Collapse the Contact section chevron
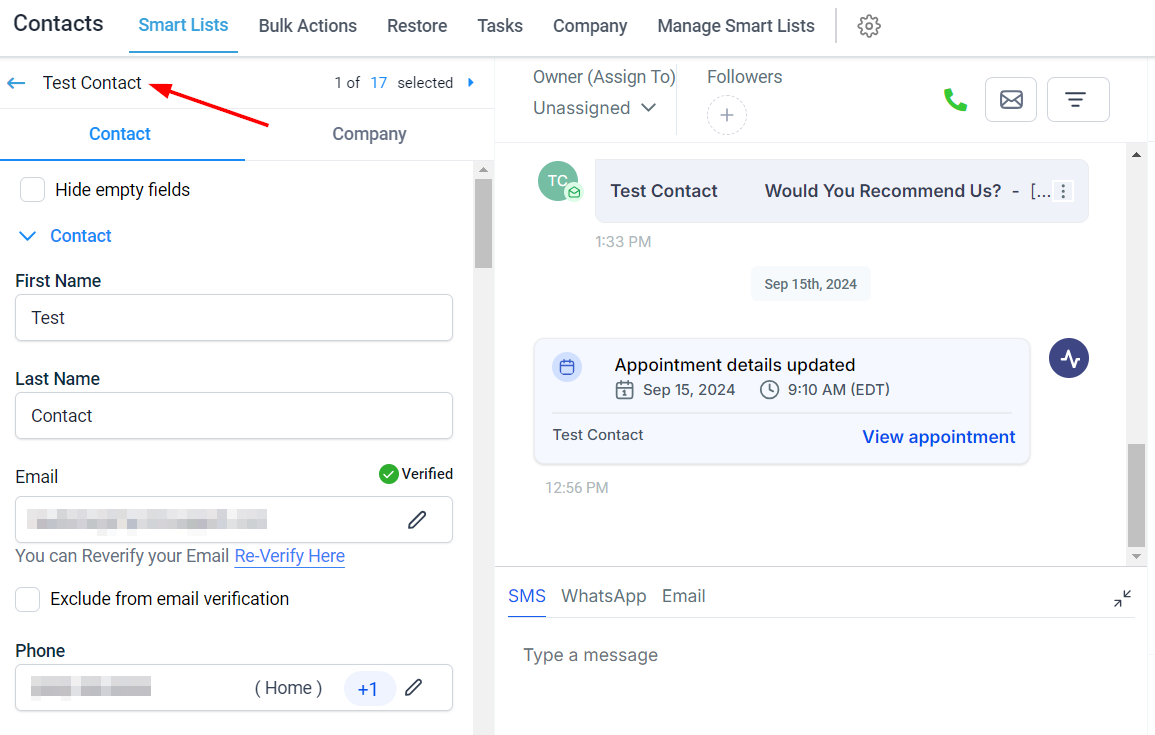Screen dimensions: 1155x735 point(28,236)
